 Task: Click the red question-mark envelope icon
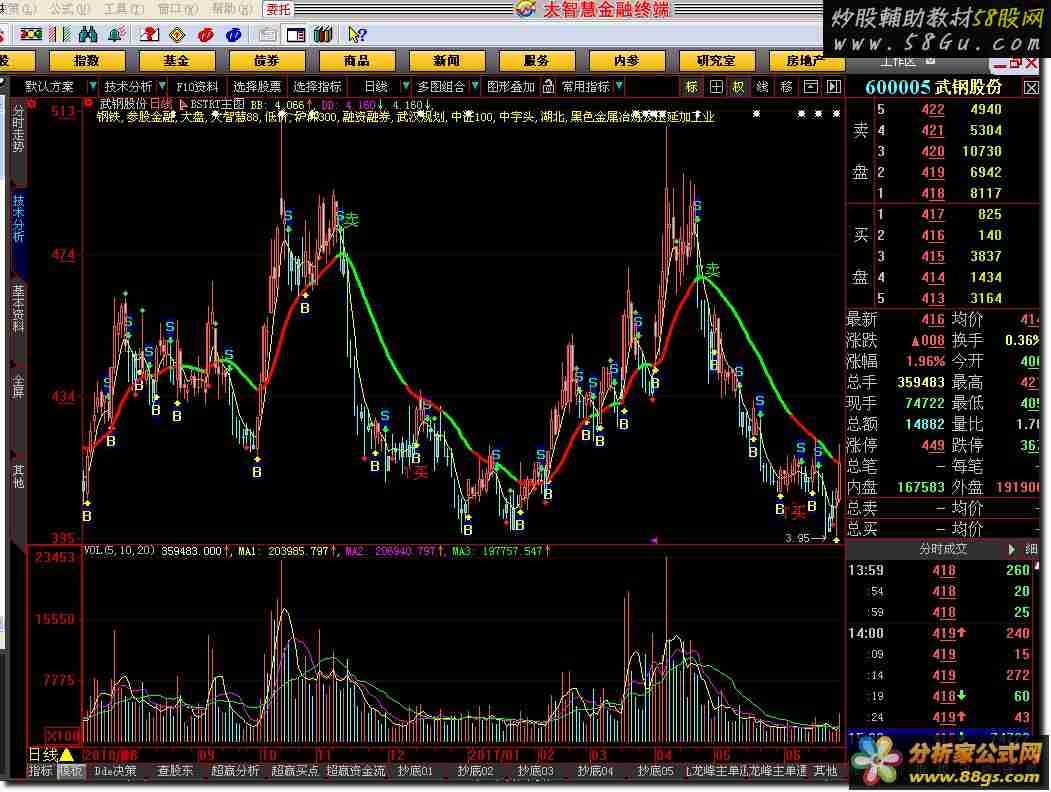pyautogui.click(x=148, y=34)
